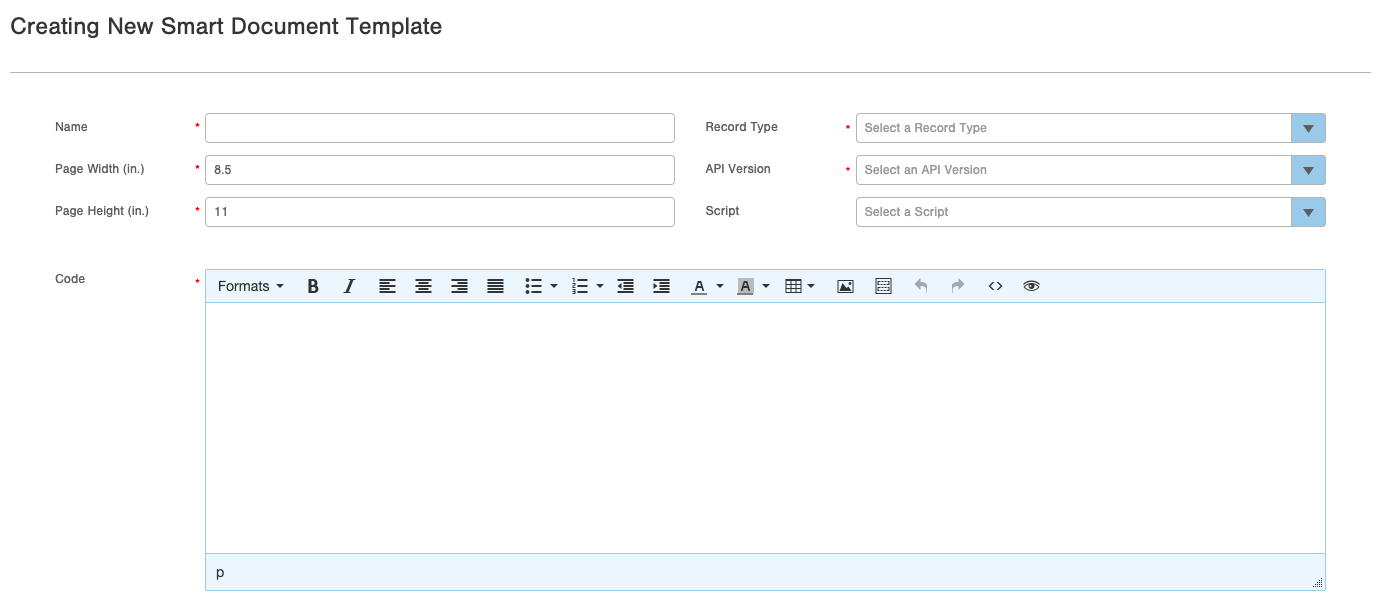Undo the last editor change
This screenshot has width=1383, height=610.
(x=919, y=286)
